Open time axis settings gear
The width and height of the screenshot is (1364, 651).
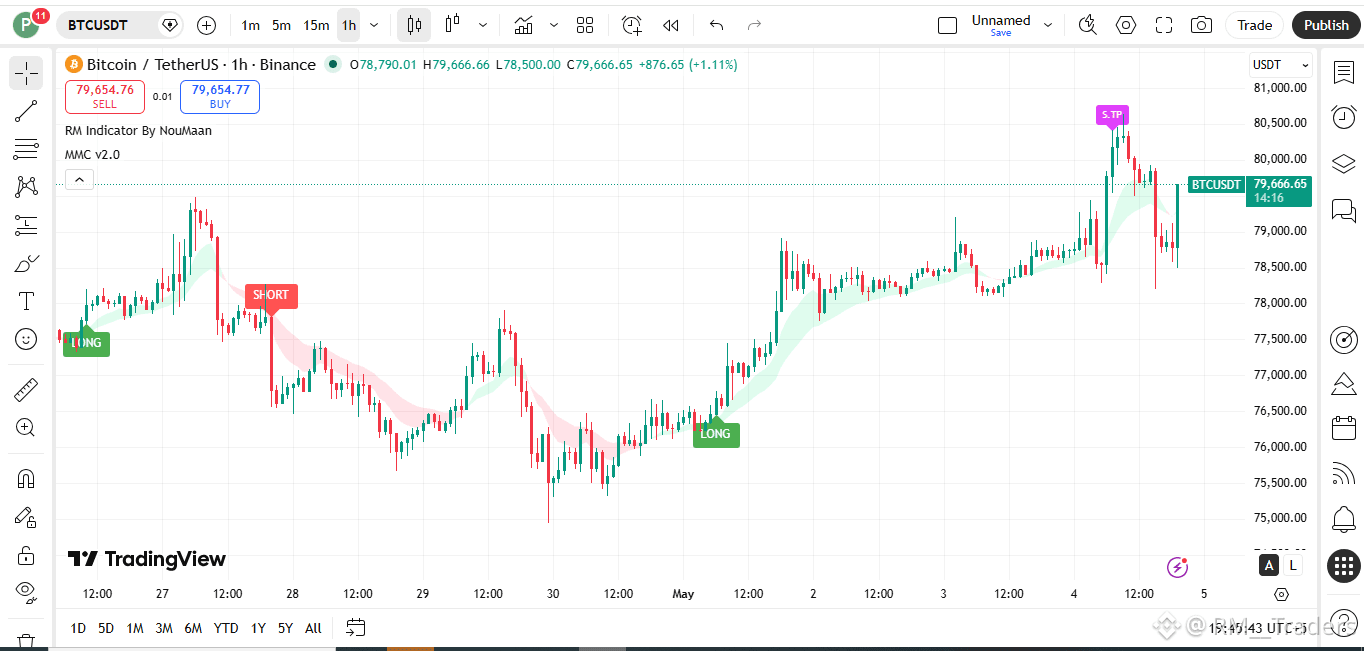click(x=1281, y=594)
